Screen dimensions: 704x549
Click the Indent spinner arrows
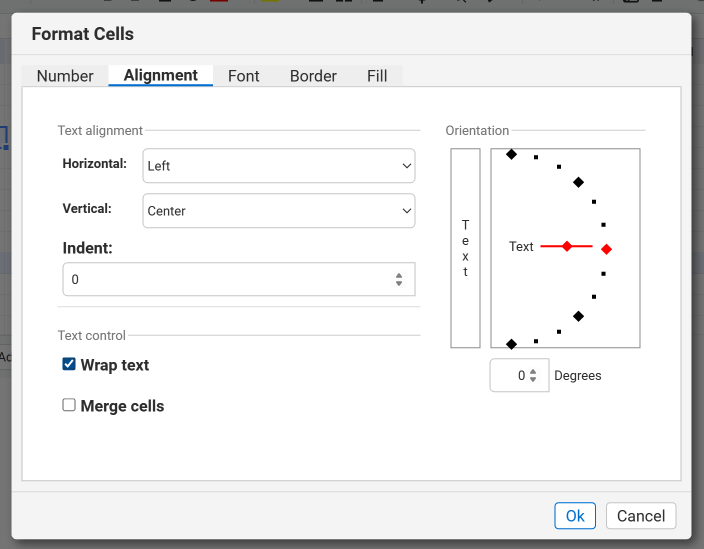399,280
